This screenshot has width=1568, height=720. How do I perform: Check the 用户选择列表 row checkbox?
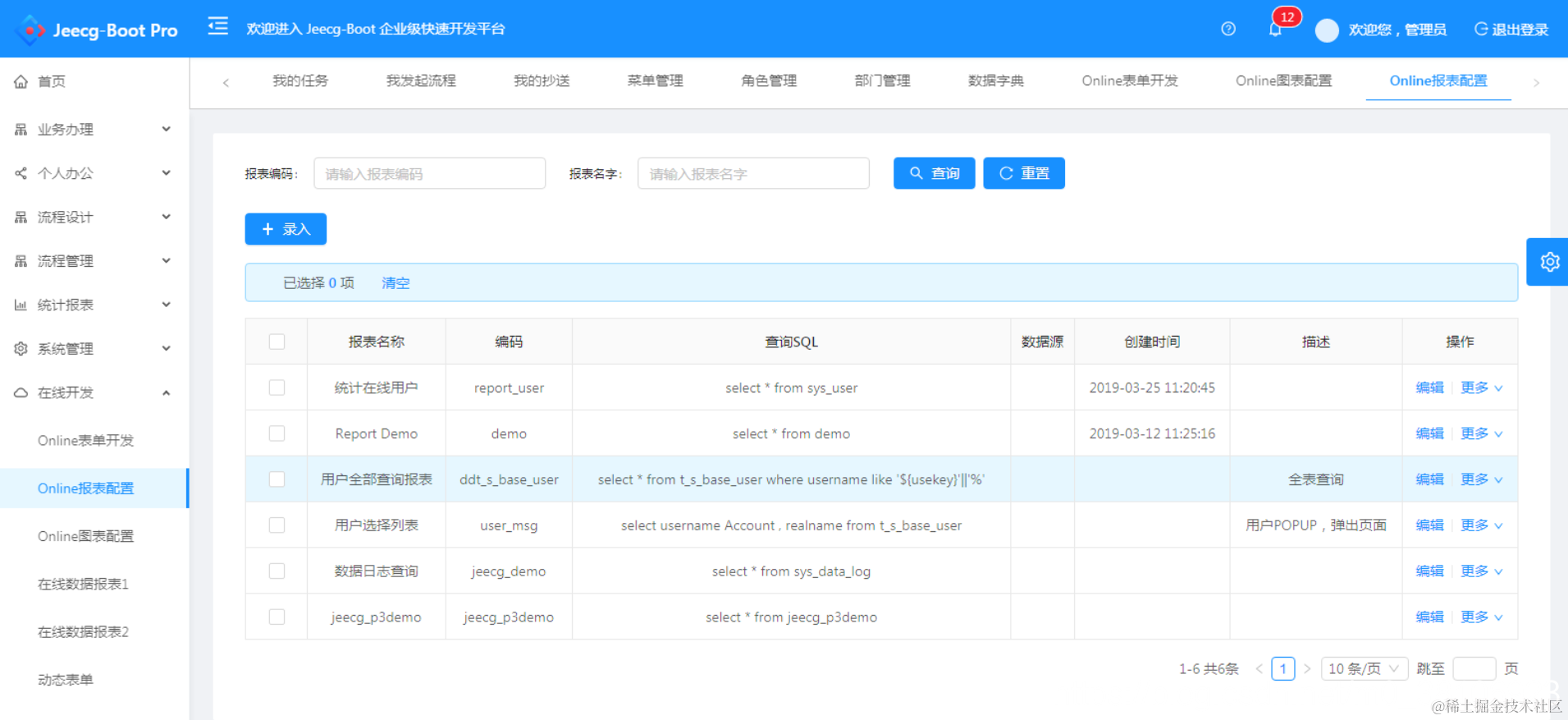(277, 525)
